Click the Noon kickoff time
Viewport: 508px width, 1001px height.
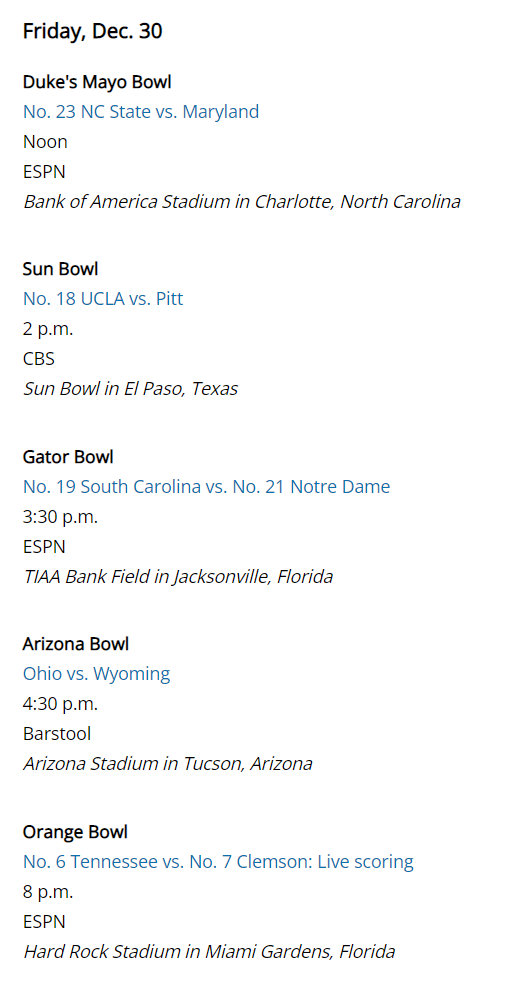point(45,142)
